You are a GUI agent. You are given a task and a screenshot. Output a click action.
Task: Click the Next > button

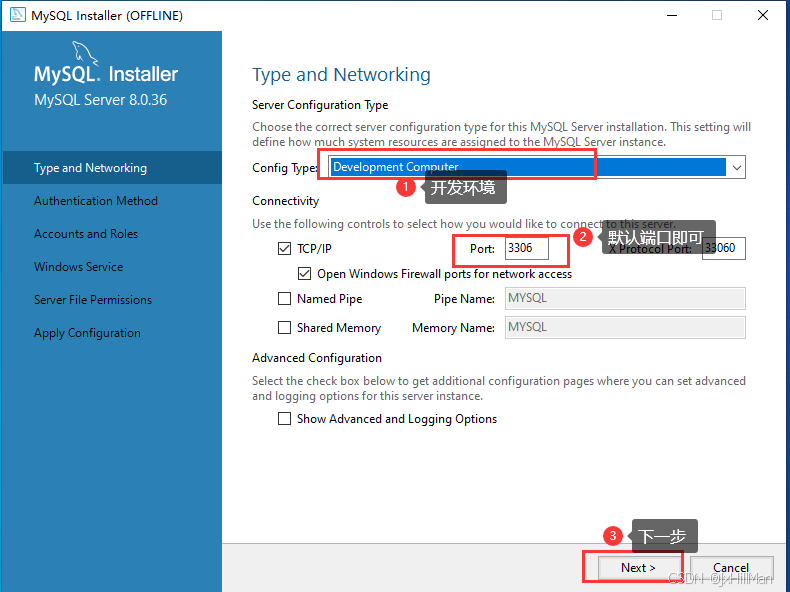pyautogui.click(x=638, y=568)
